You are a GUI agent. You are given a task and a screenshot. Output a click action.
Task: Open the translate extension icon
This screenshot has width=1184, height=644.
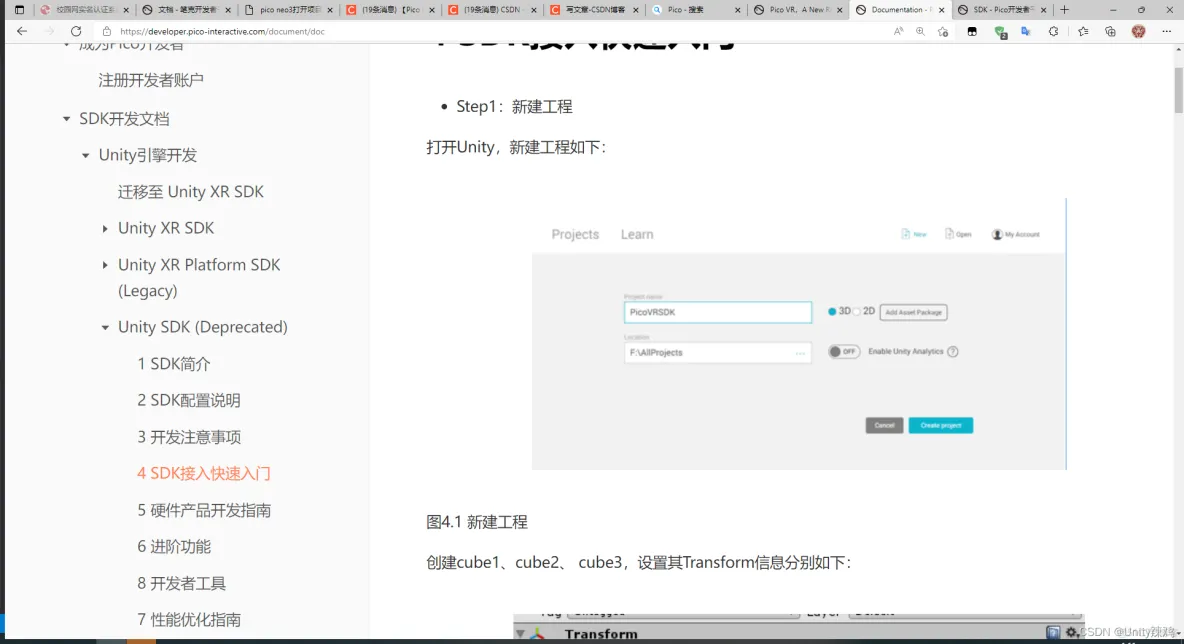coord(1026,31)
